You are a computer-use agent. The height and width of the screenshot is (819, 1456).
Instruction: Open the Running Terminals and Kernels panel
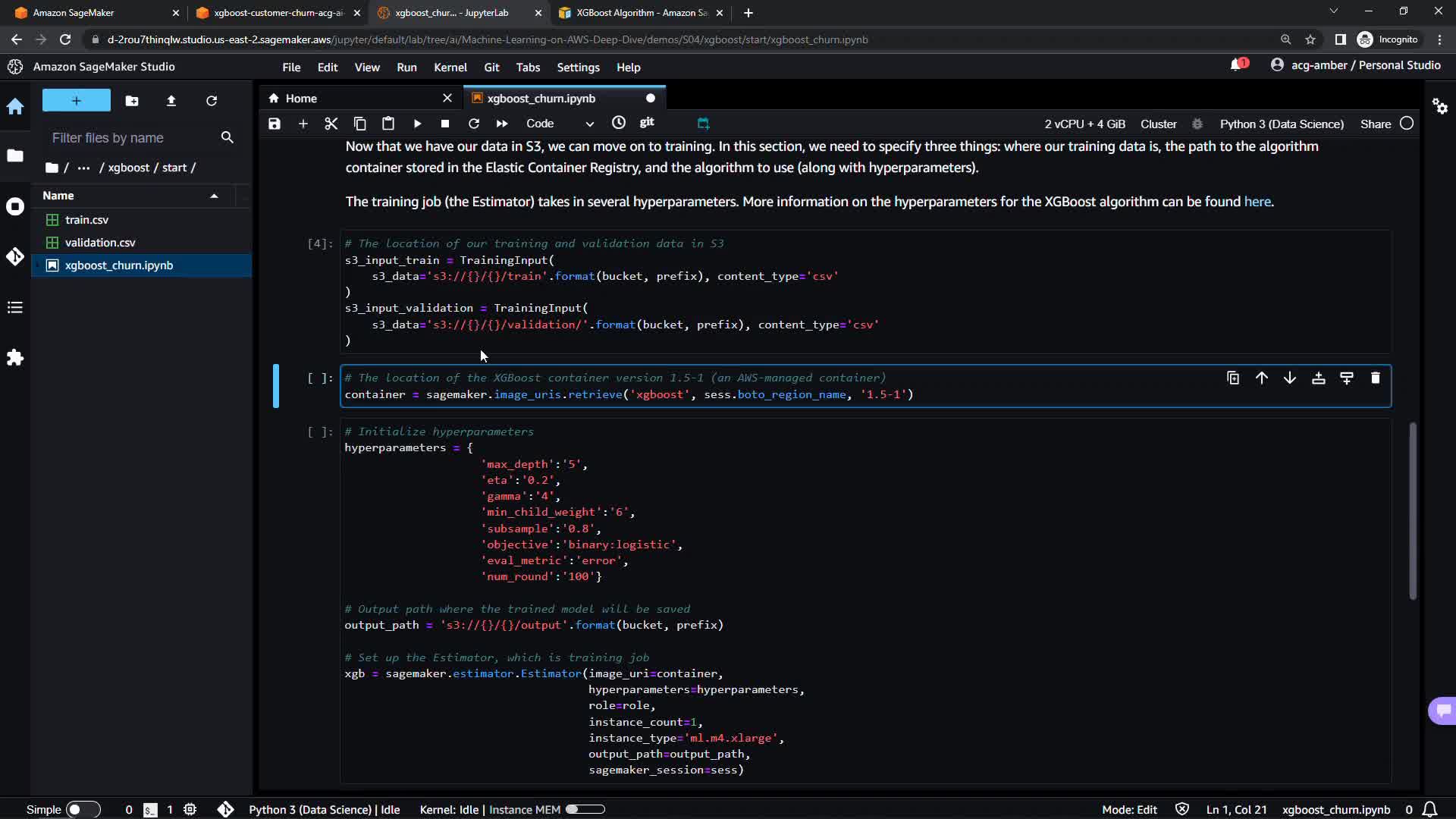[15, 206]
